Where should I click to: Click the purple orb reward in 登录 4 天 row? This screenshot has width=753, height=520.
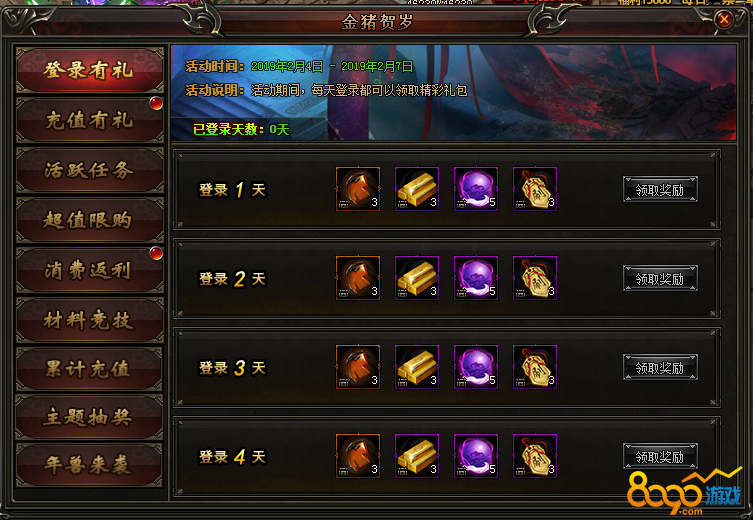pyautogui.click(x=476, y=456)
